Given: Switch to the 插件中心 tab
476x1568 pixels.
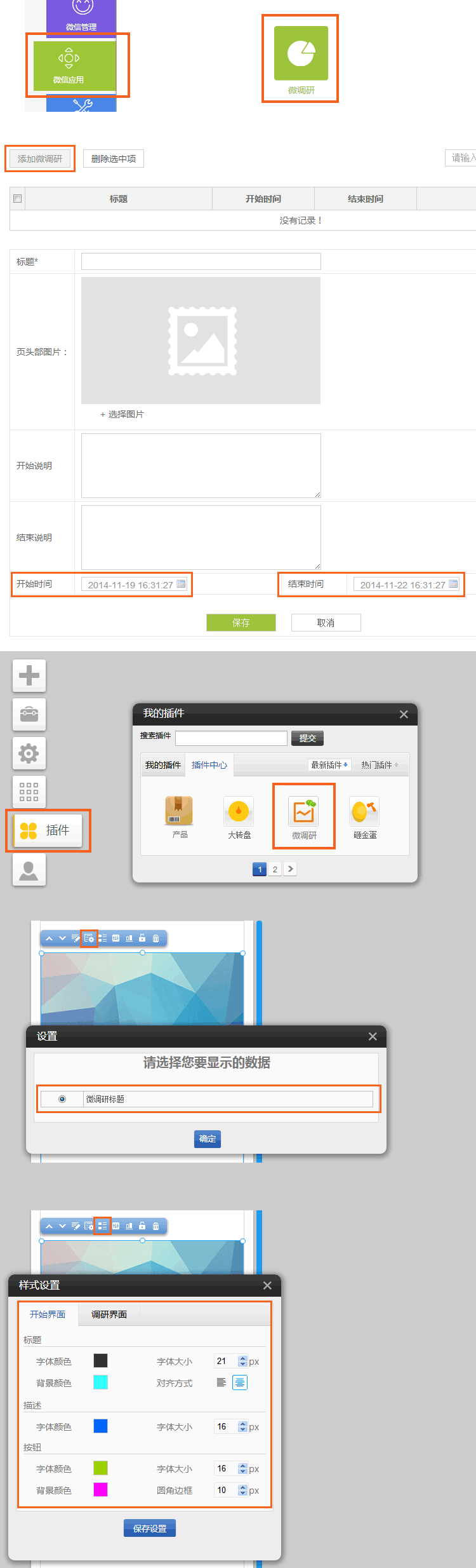Looking at the screenshot, I should [209, 765].
